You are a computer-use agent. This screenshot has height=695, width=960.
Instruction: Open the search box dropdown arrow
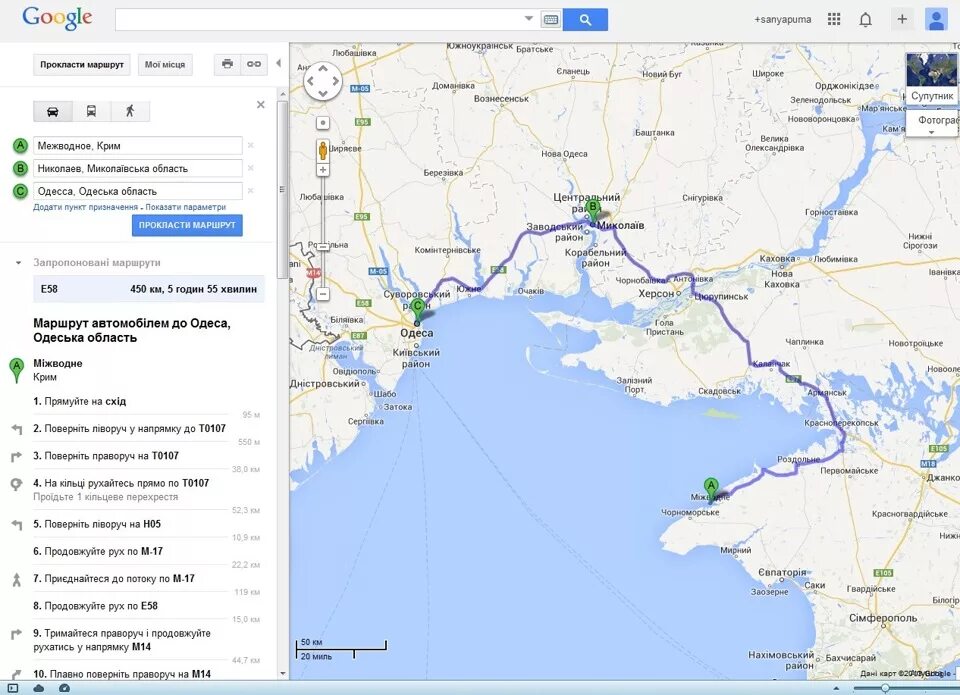529,19
